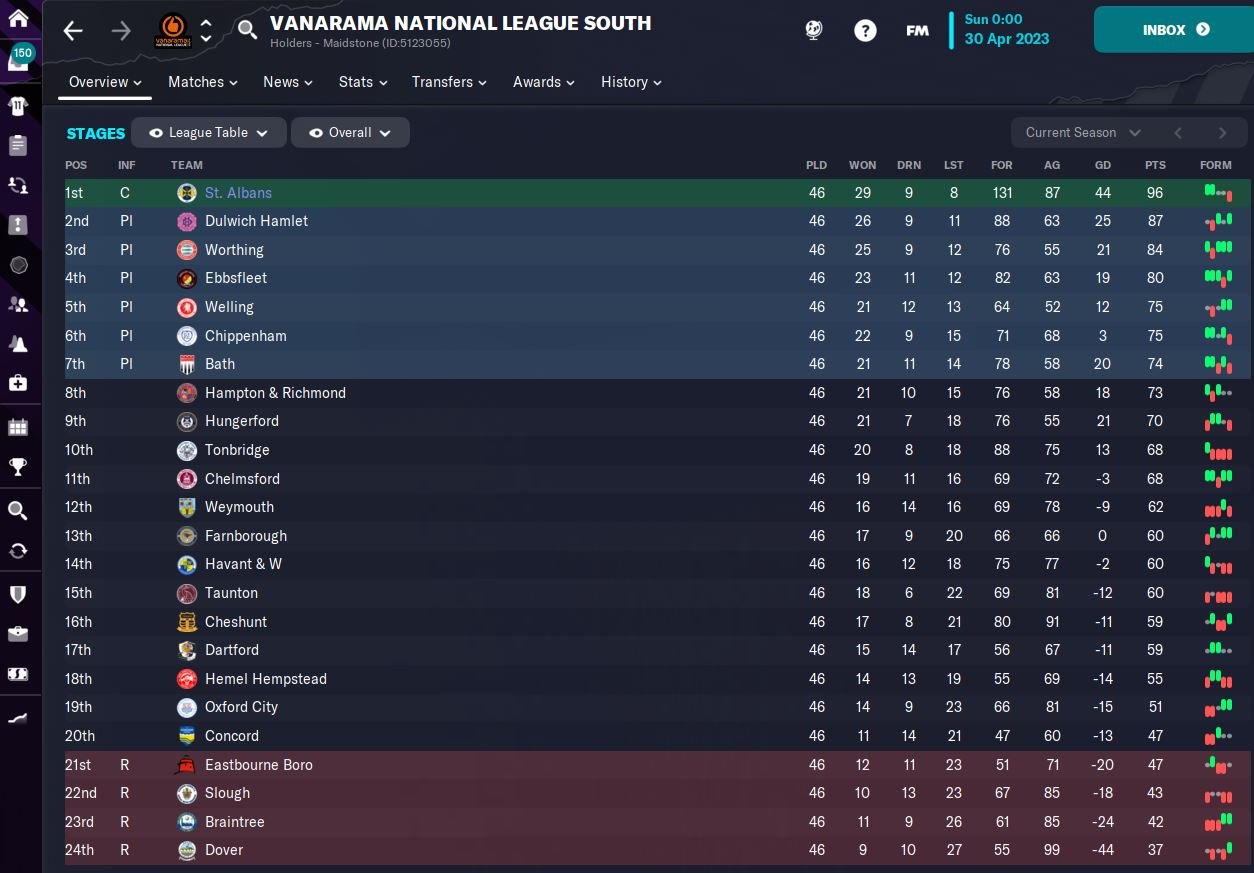Click the help question mark icon
This screenshot has width=1254, height=873.
point(865,30)
